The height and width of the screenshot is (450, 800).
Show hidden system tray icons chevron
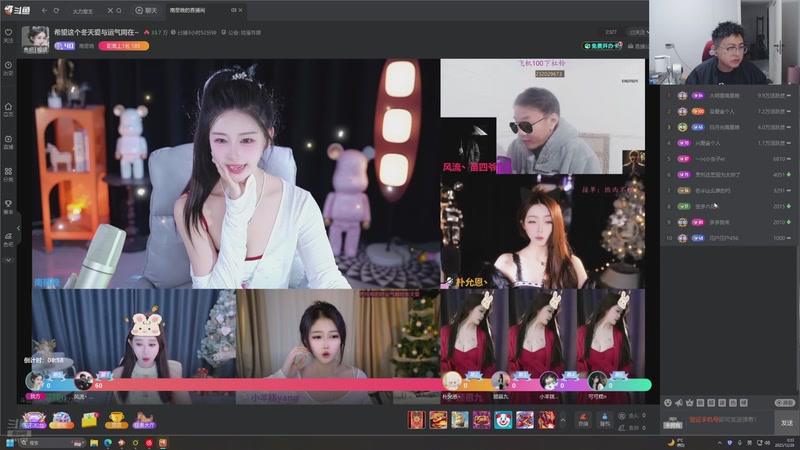pos(719,443)
